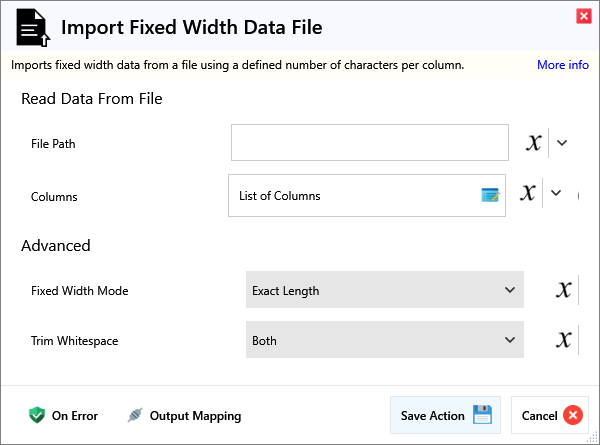This screenshot has height=445, width=600.
Task: Open the Trim Whitespace dropdown
Action: coord(384,341)
